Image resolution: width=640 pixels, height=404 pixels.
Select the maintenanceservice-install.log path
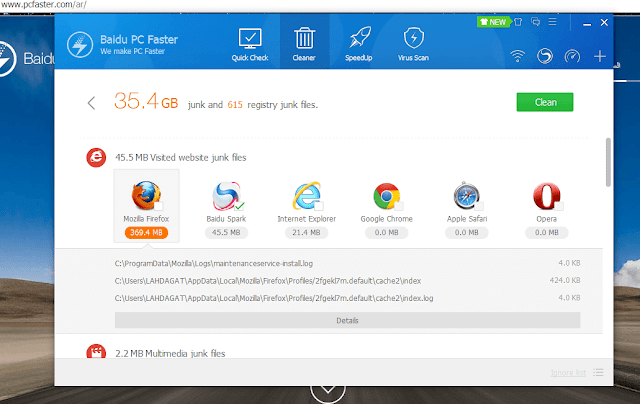point(214,264)
